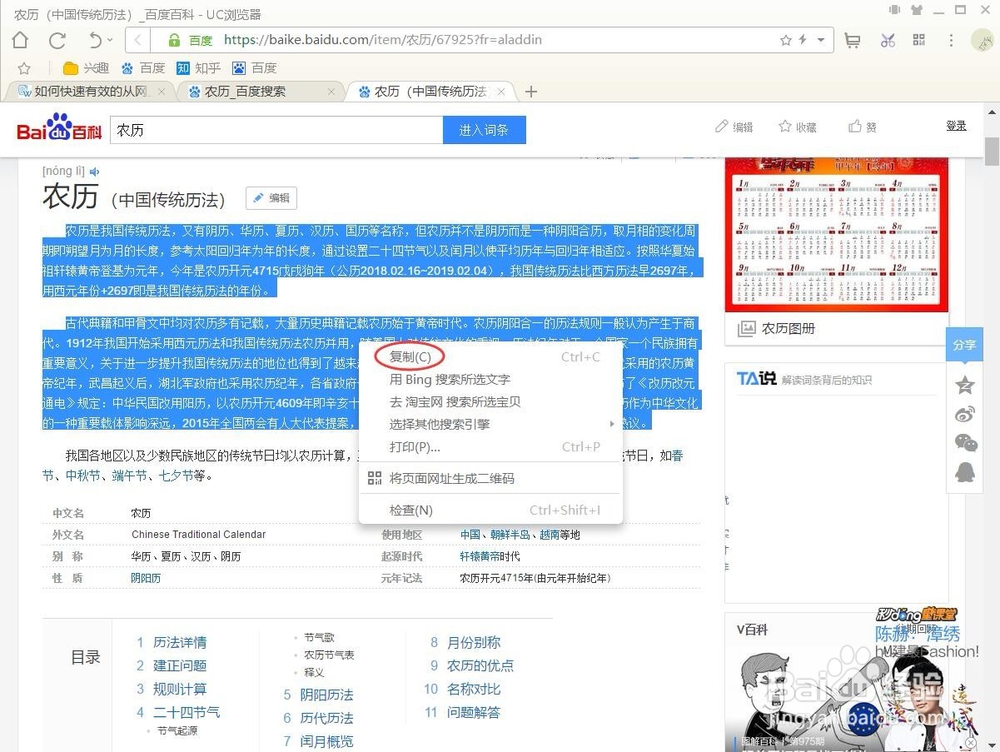Viewport: 1000px width, 752px height.
Task: Open the QR grid extensions icon
Action: point(919,40)
